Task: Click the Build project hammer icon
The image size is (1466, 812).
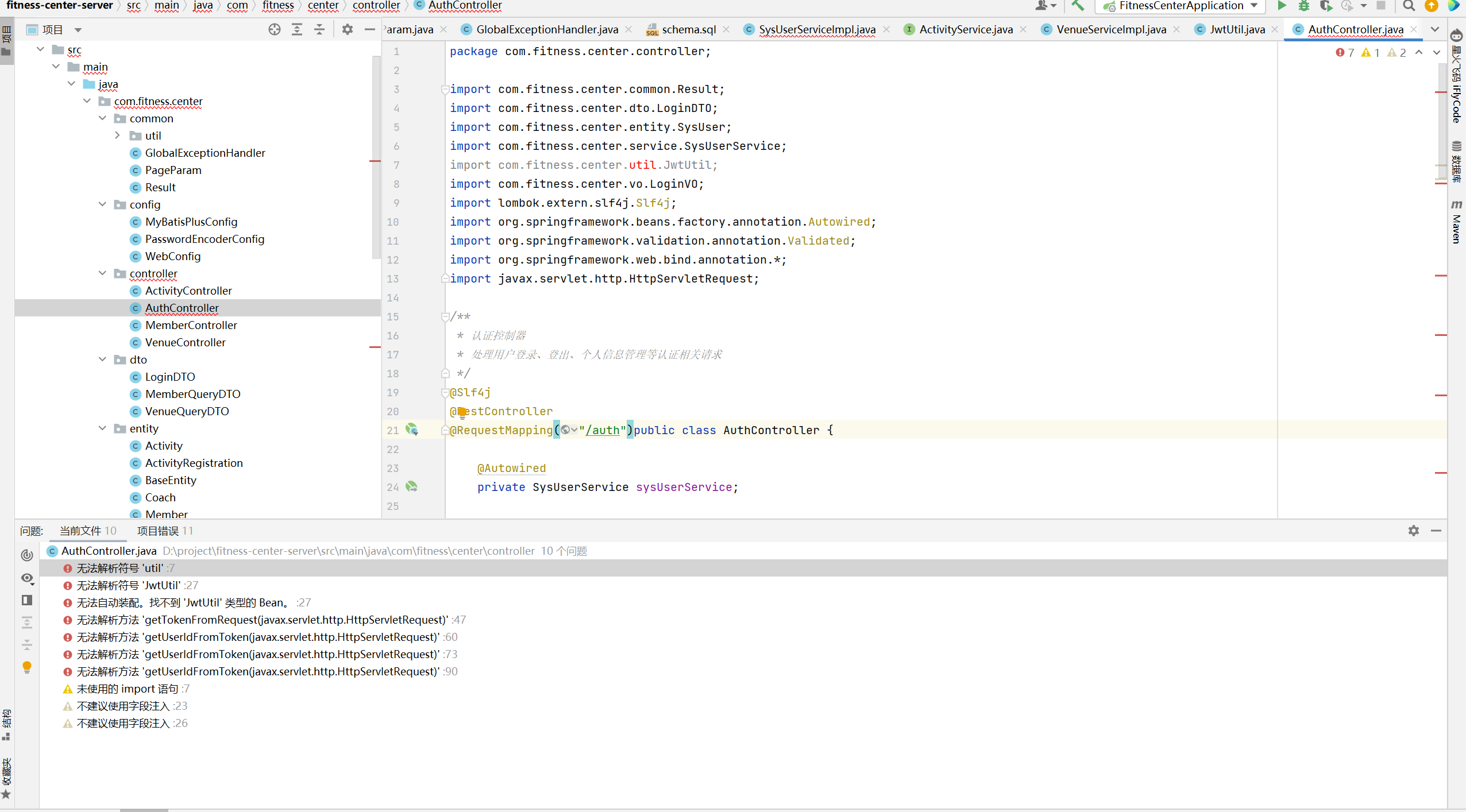Action: pyautogui.click(x=1078, y=6)
